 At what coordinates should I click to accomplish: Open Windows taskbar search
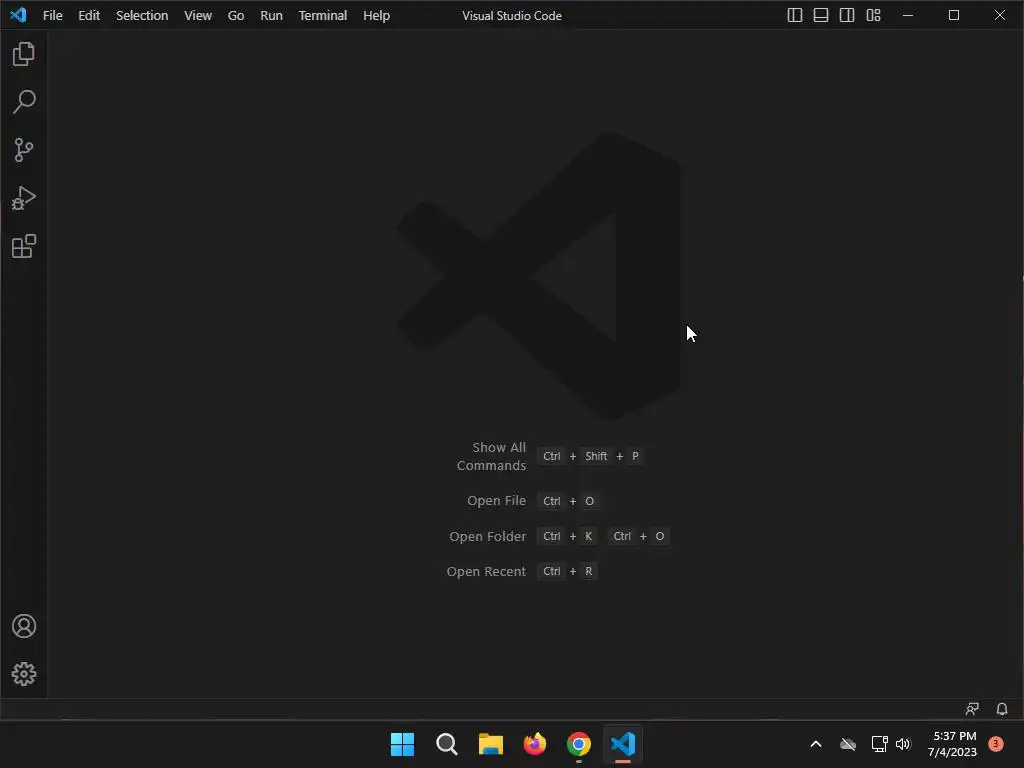(x=447, y=744)
